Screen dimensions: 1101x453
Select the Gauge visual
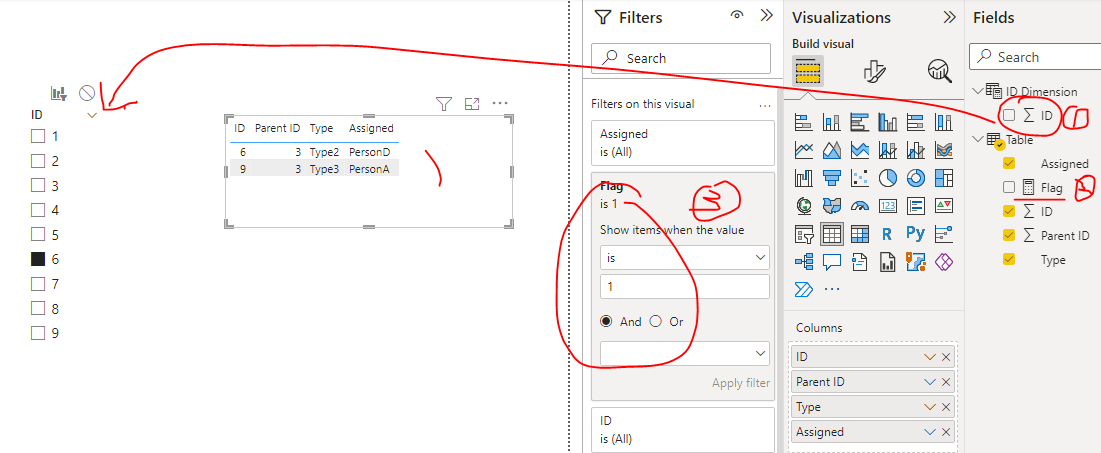click(x=859, y=206)
